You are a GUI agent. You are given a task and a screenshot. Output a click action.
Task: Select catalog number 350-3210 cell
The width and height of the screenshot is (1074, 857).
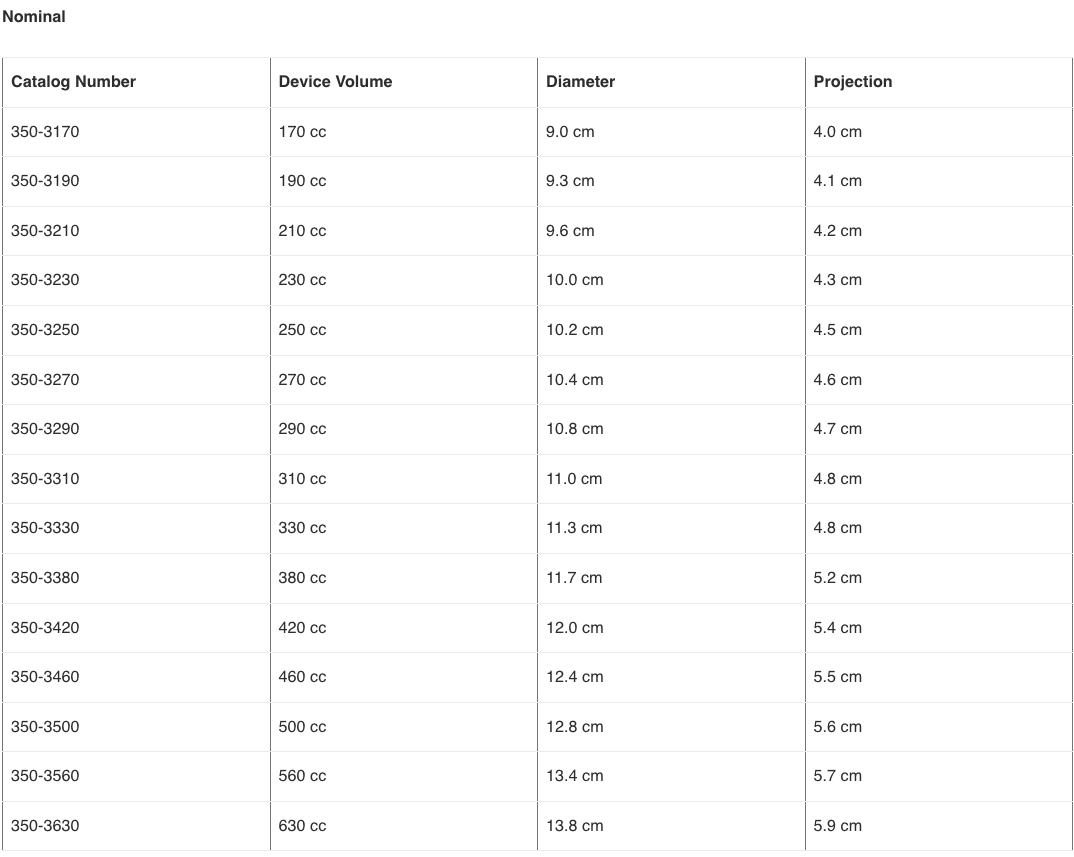click(45, 231)
